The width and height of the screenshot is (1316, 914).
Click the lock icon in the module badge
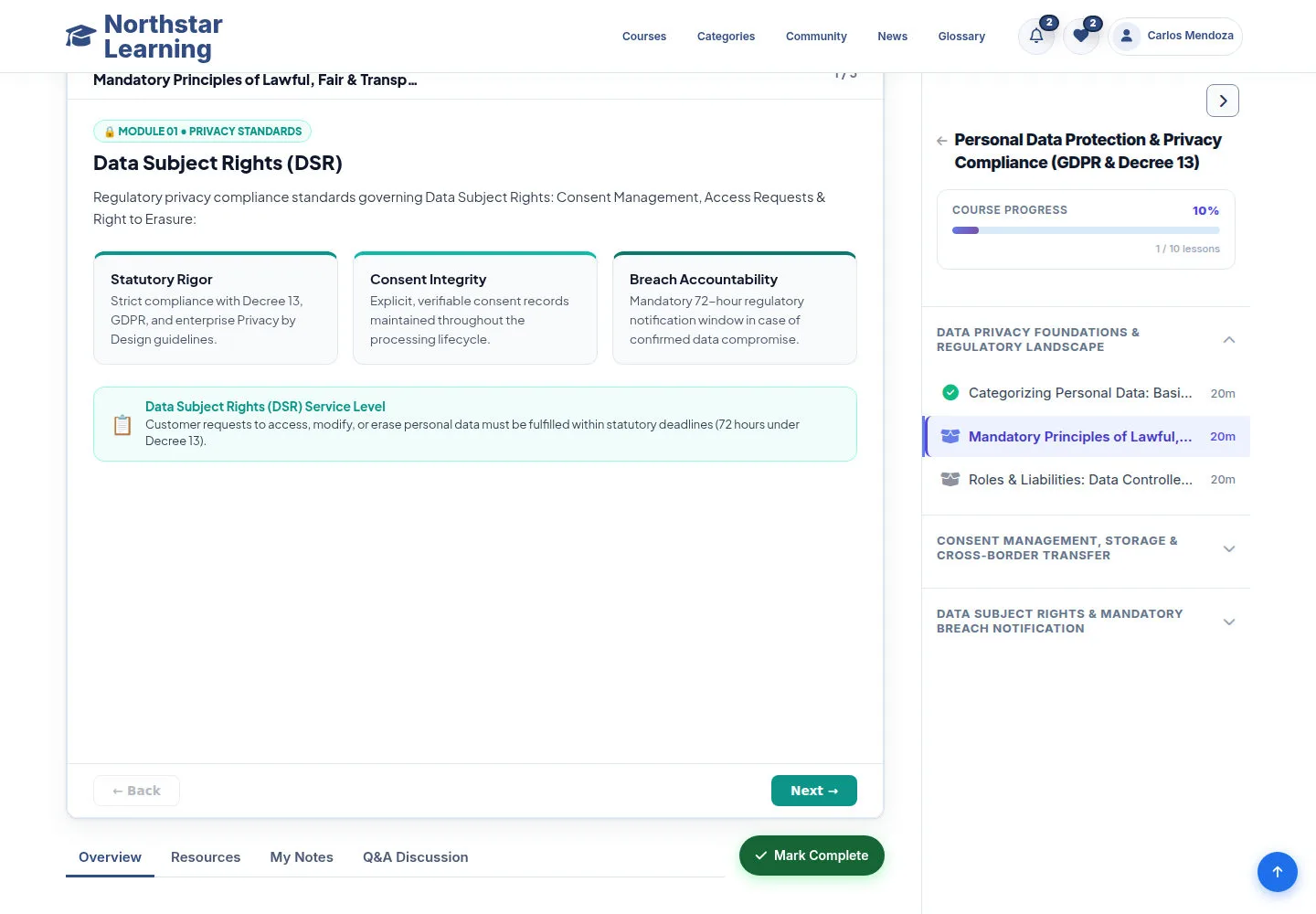[110, 132]
